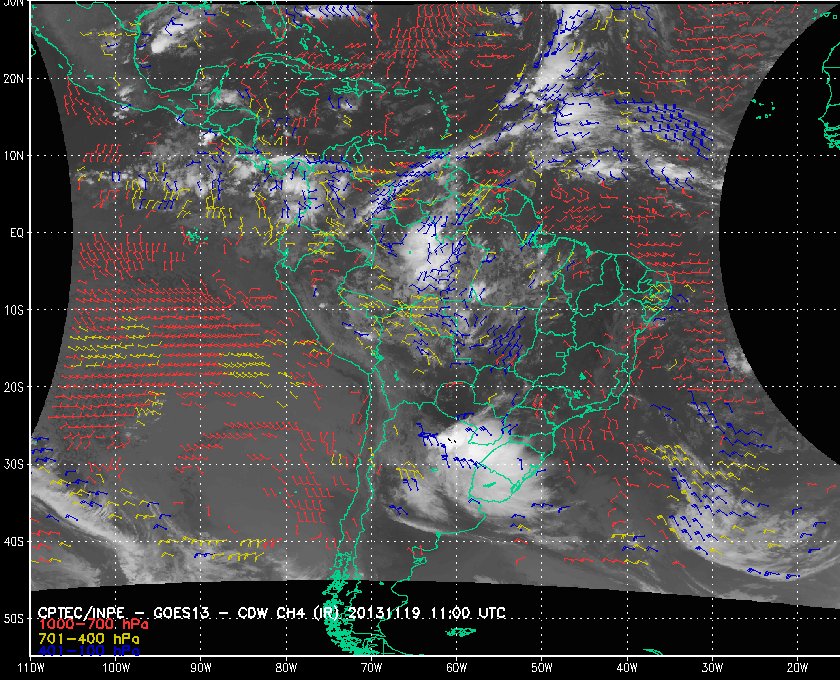Click the 20W longitude label
The image size is (840, 680).
click(797, 668)
